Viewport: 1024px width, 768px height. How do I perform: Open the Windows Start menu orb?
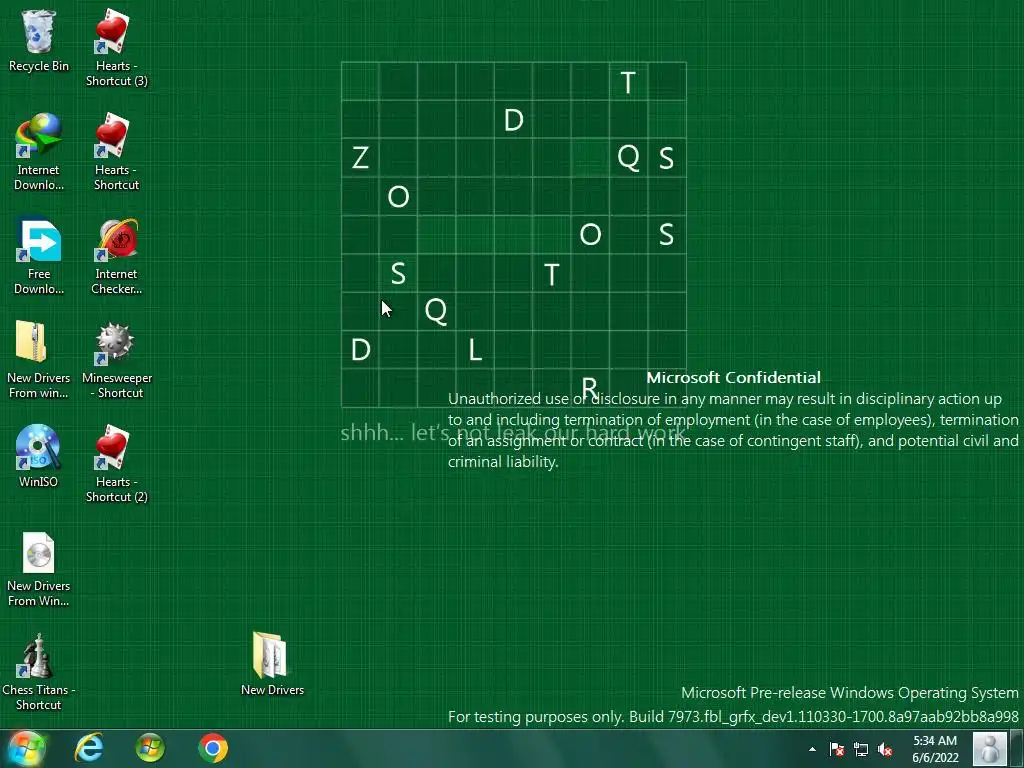coord(26,748)
